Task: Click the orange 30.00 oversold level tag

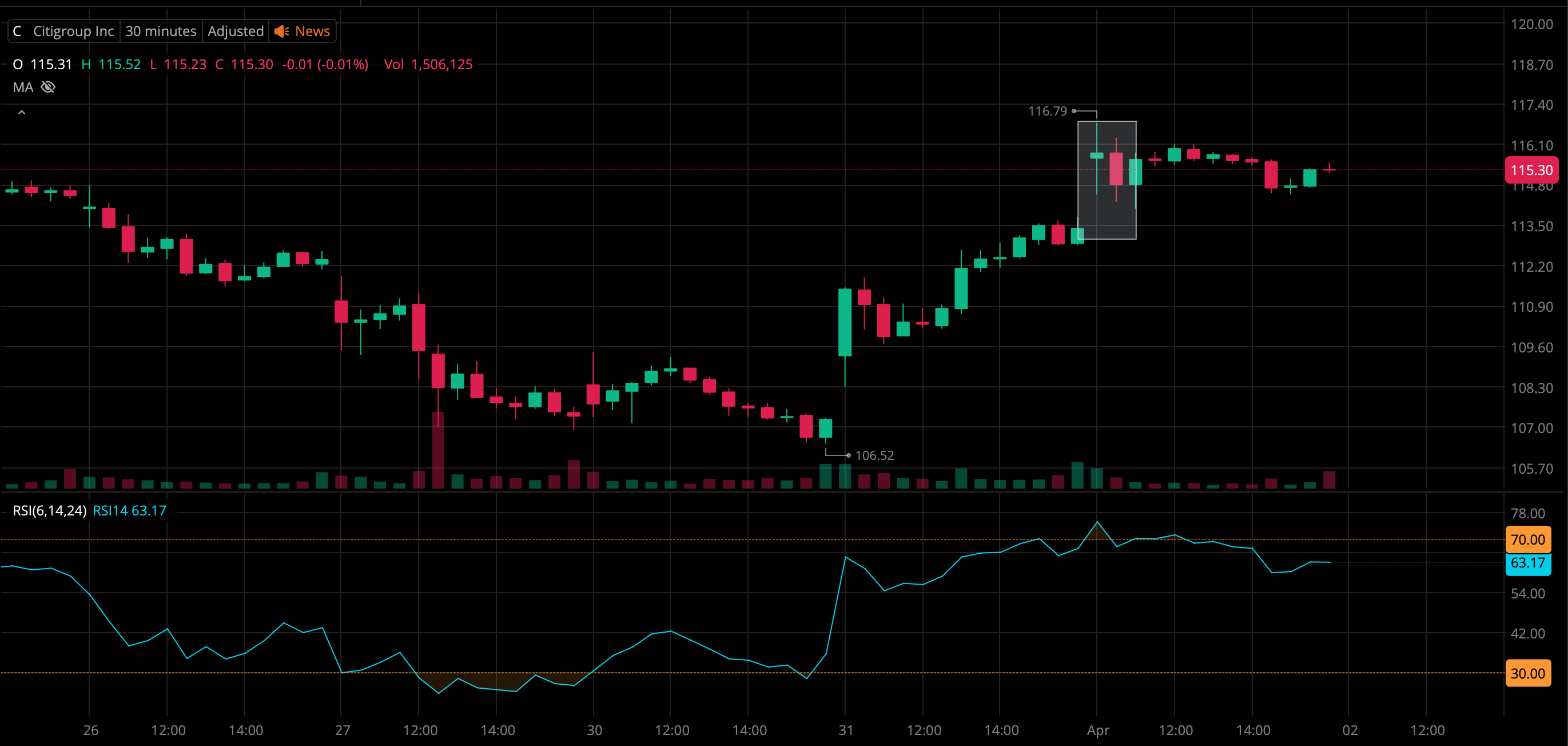Action: pos(1527,673)
